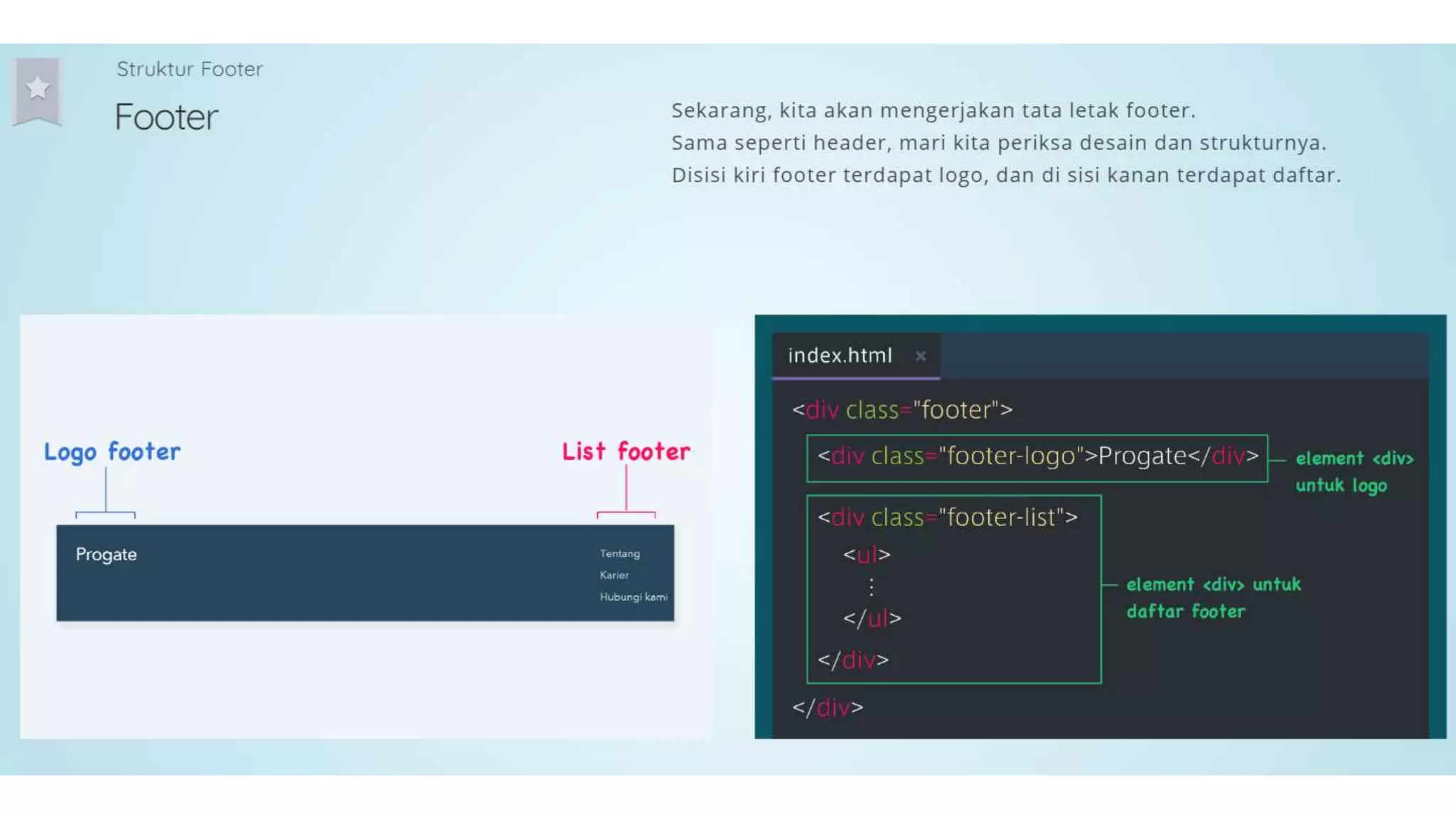
Task: Click the vertical ellipsis inside the ul
Action: [x=871, y=587]
